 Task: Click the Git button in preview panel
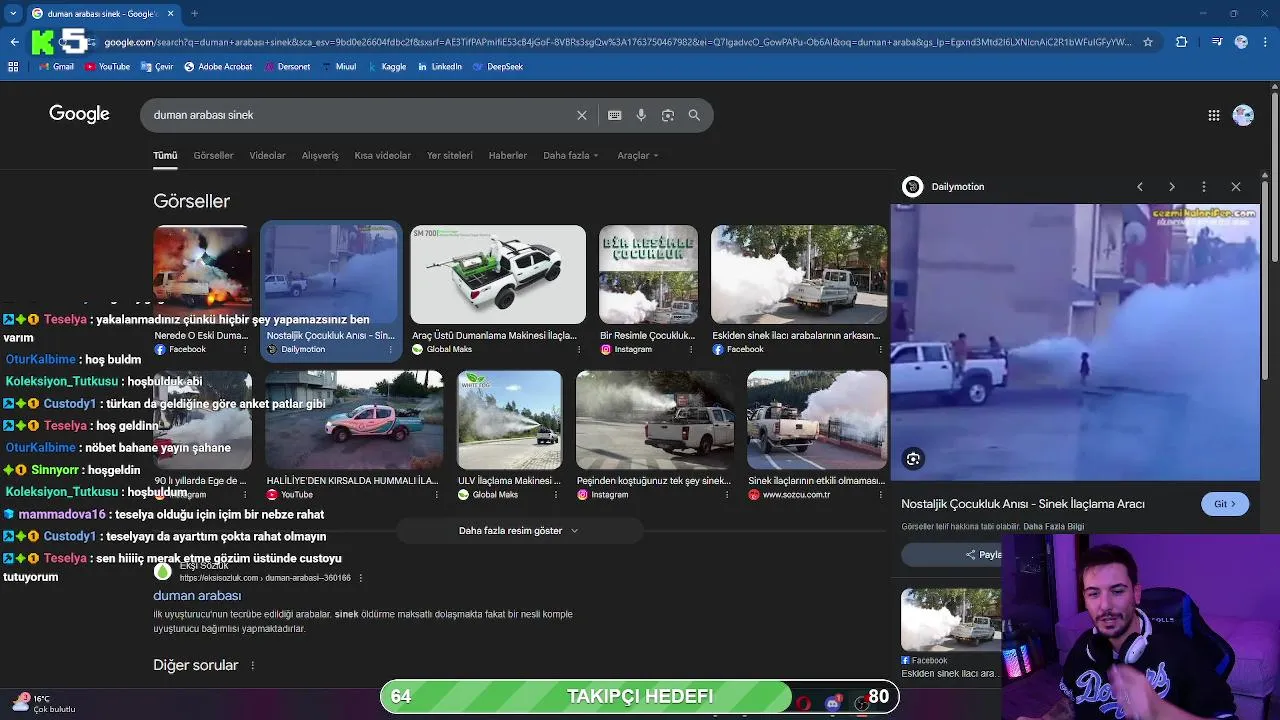coord(1225,504)
